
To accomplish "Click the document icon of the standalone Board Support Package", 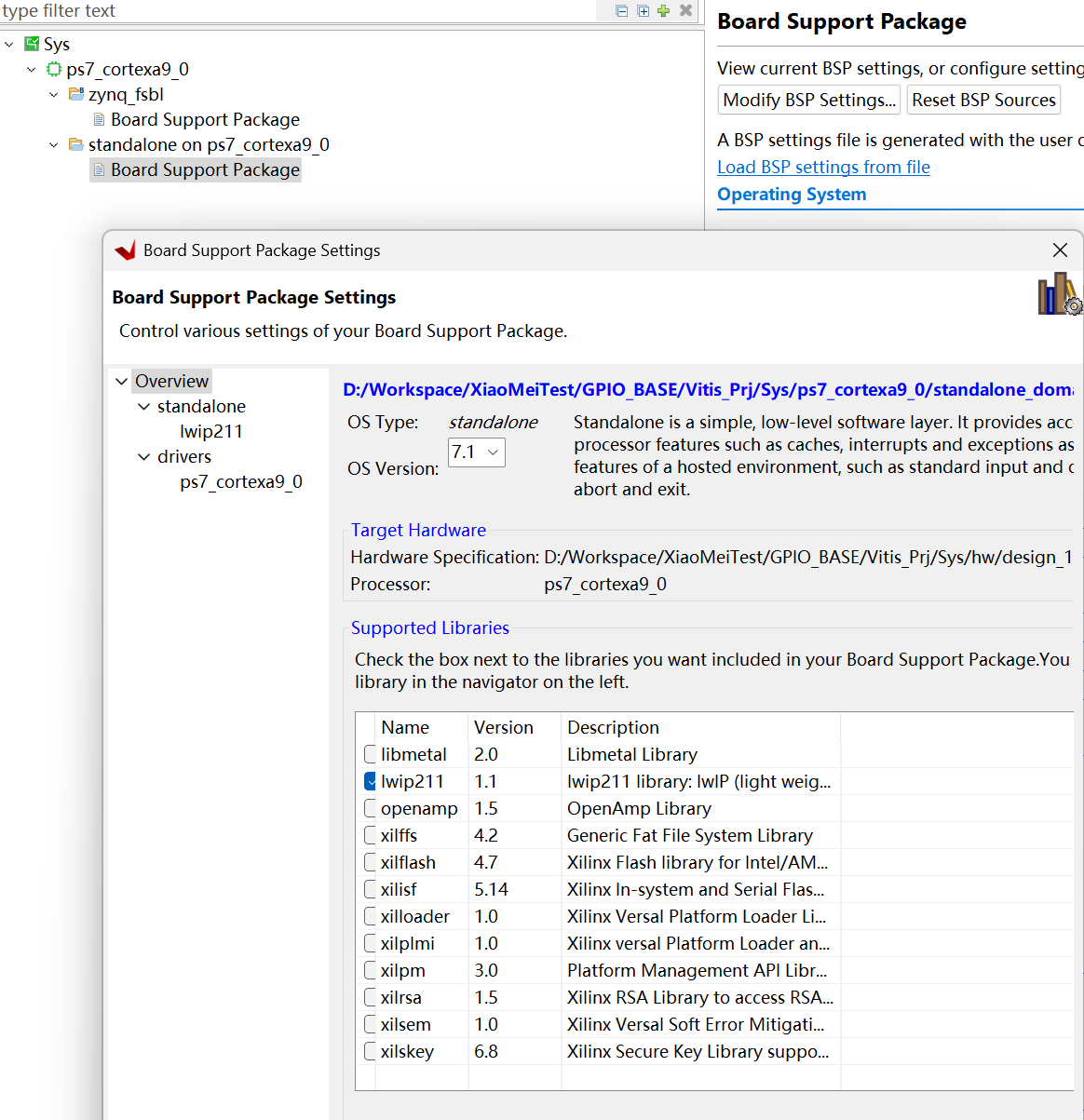I will coord(99,169).
